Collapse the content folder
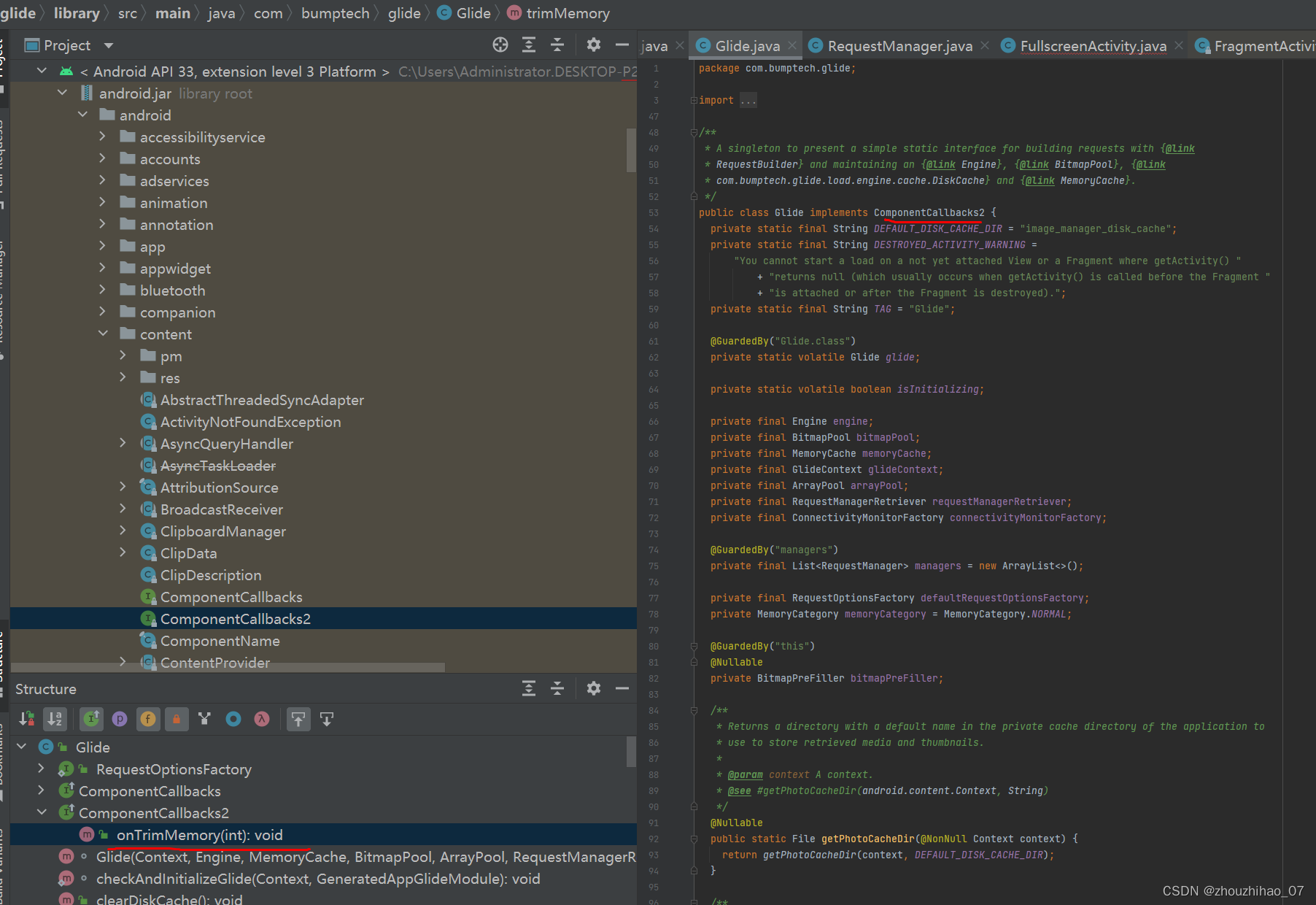Screen dimensions: 1316x905 [103, 334]
